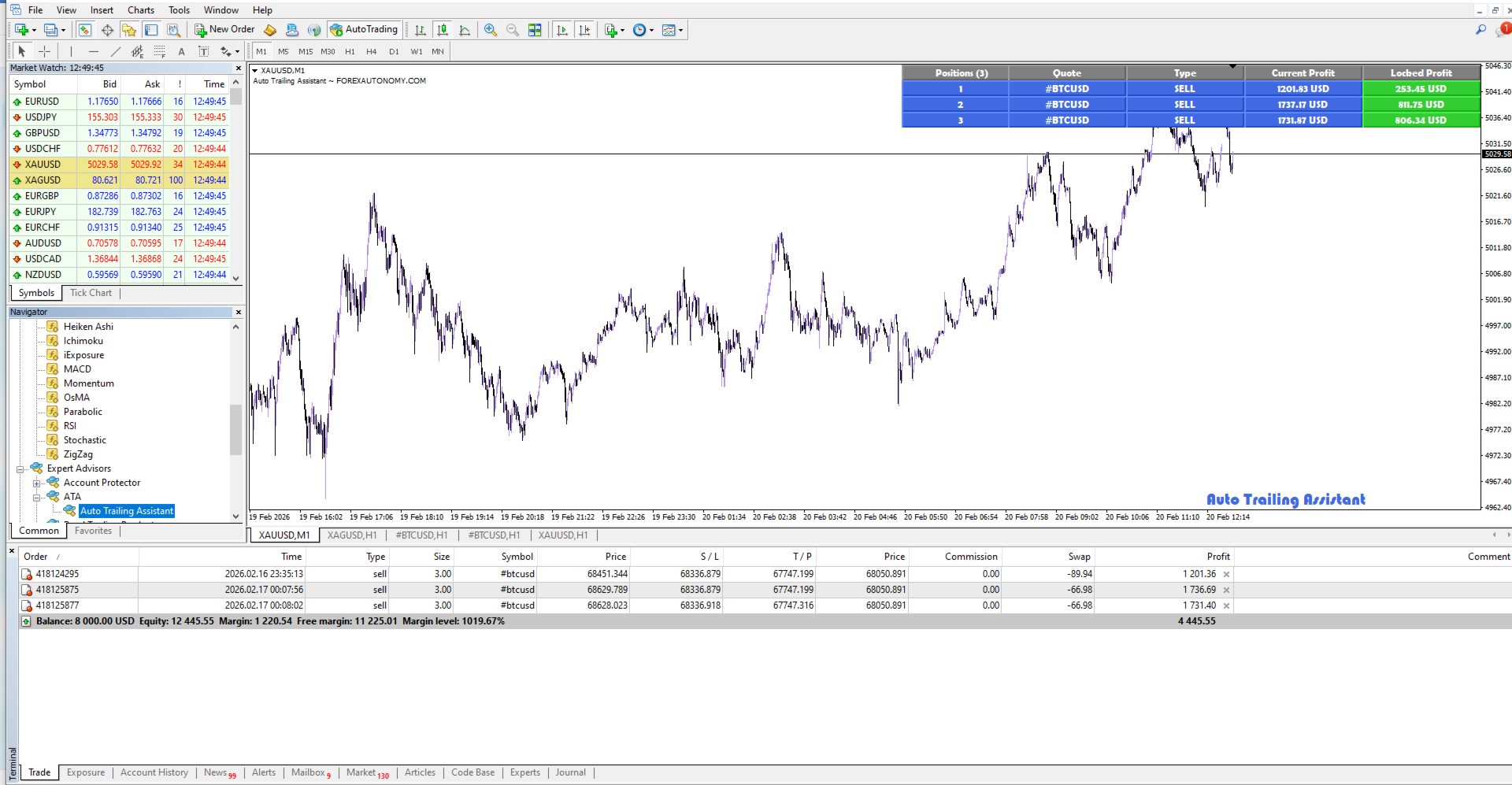The width and height of the screenshot is (1512, 785).
Task: Open the New Chart dropdown arrow
Action: (34, 31)
